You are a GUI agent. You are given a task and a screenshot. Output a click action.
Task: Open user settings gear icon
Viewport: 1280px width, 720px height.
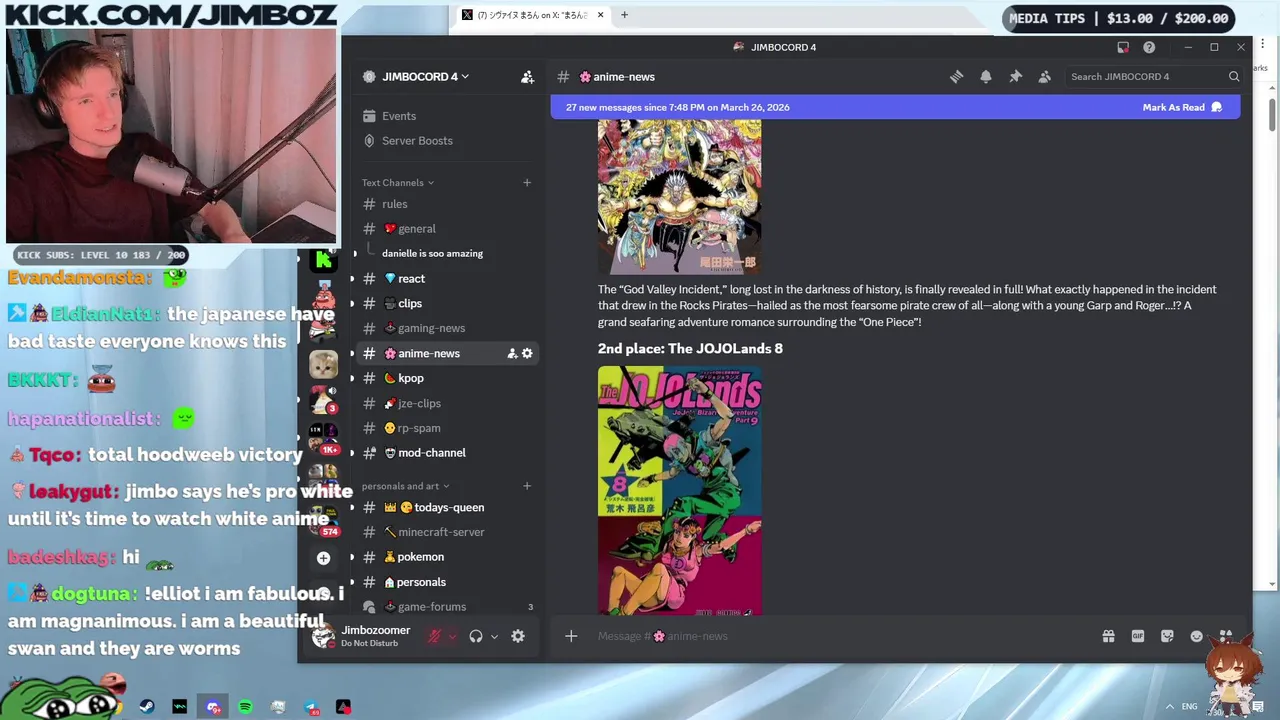point(518,636)
